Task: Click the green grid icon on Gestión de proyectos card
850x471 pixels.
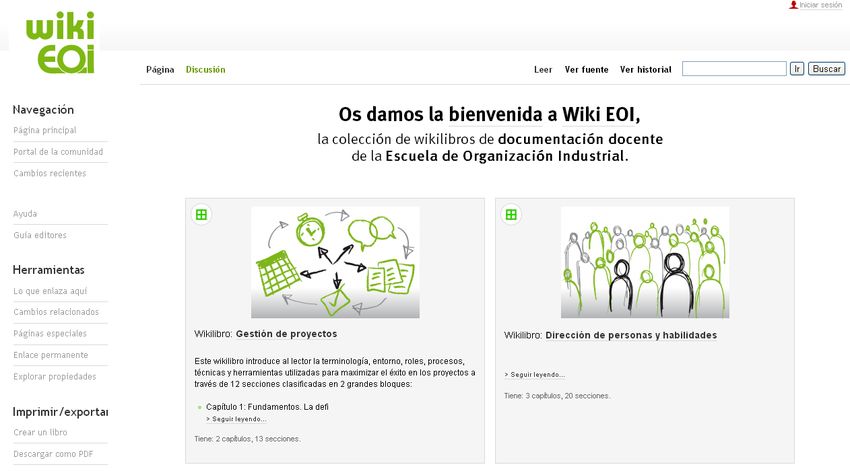Action: (x=201, y=215)
